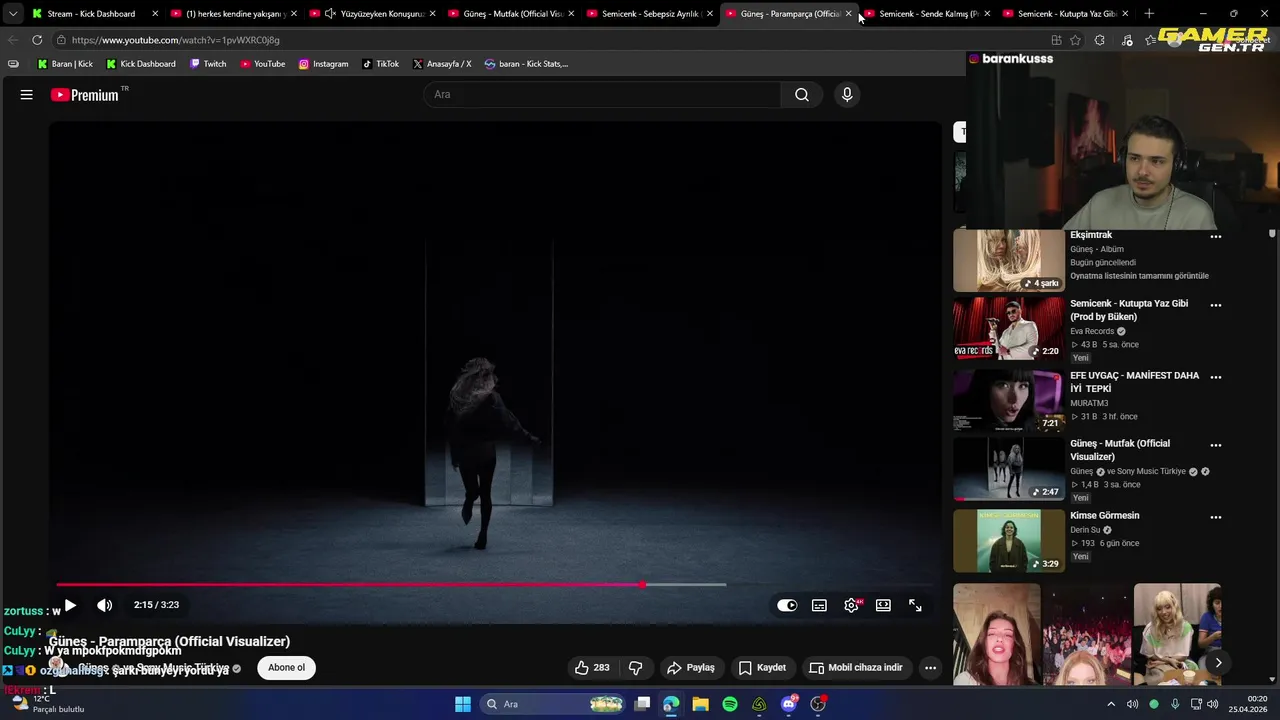1280x720 pixels.
Task: Open baran - Kick Stats bookmark
Action: click(x=526, y=64)
